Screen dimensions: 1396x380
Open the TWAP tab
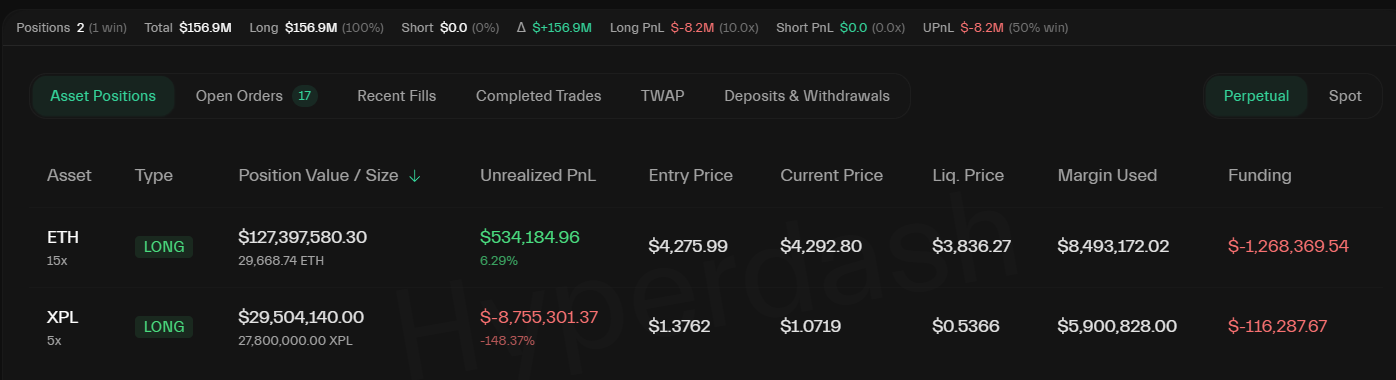tap(662, 96)
